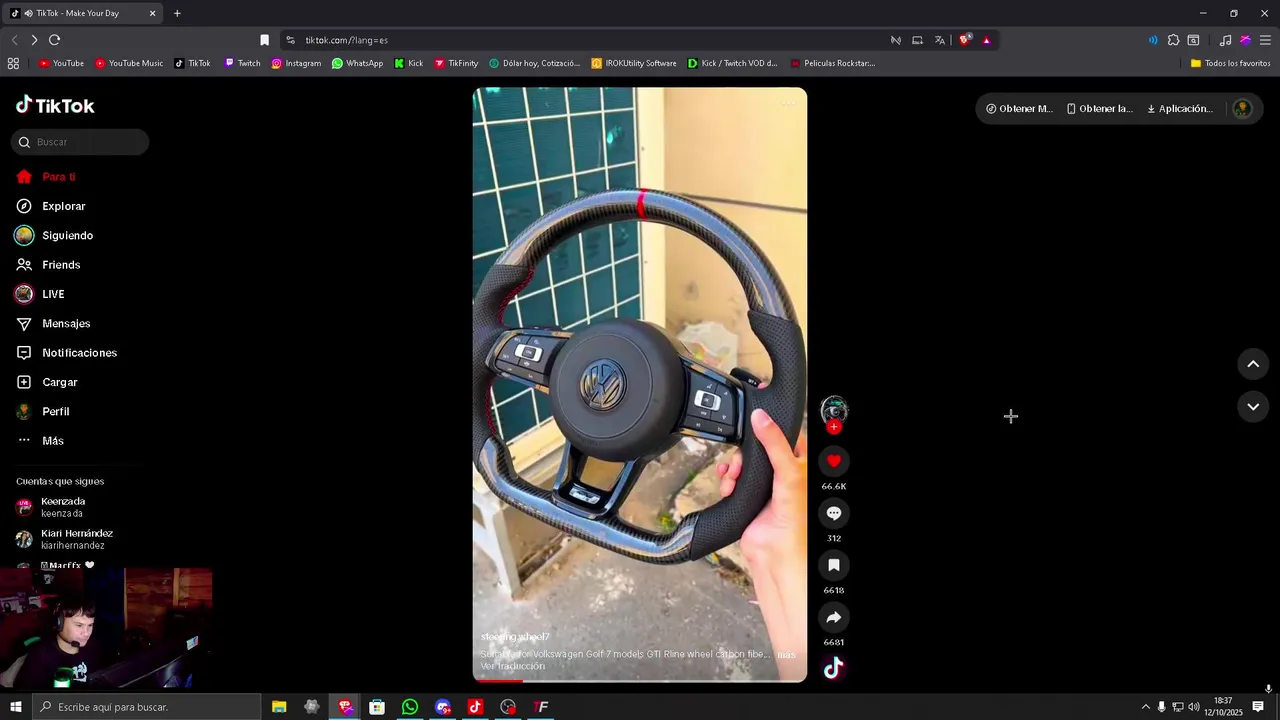Screen dimensions: 1280x720
Task: Open browser extensions puzzle icon
Action: [1173, 40]
